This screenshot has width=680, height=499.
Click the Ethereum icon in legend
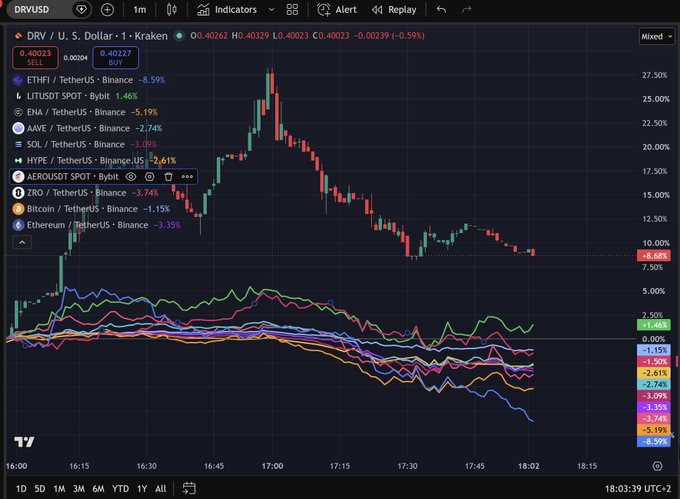(x=18, y=225)
